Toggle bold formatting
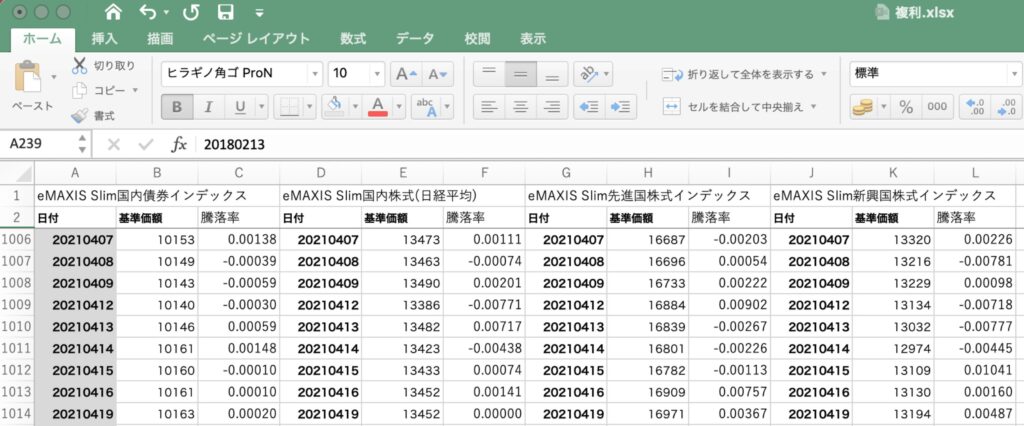The image size is (1024, 426). 177,106
